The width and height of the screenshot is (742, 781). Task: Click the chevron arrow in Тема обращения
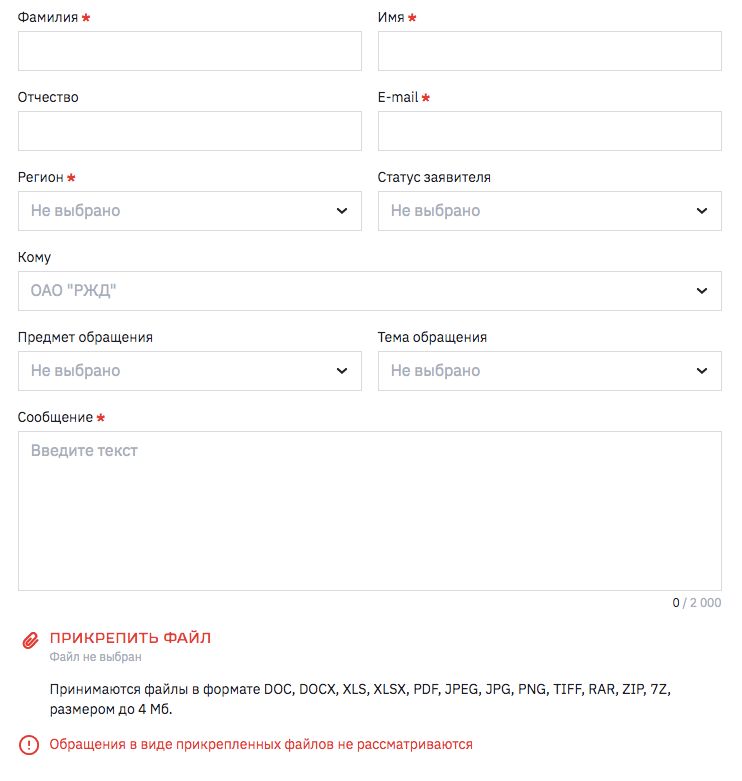coord(701,371)
